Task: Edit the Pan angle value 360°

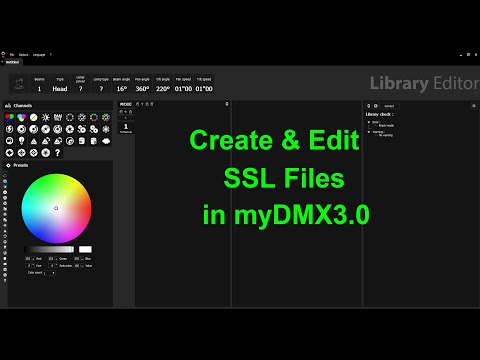Action: [142, 89]
